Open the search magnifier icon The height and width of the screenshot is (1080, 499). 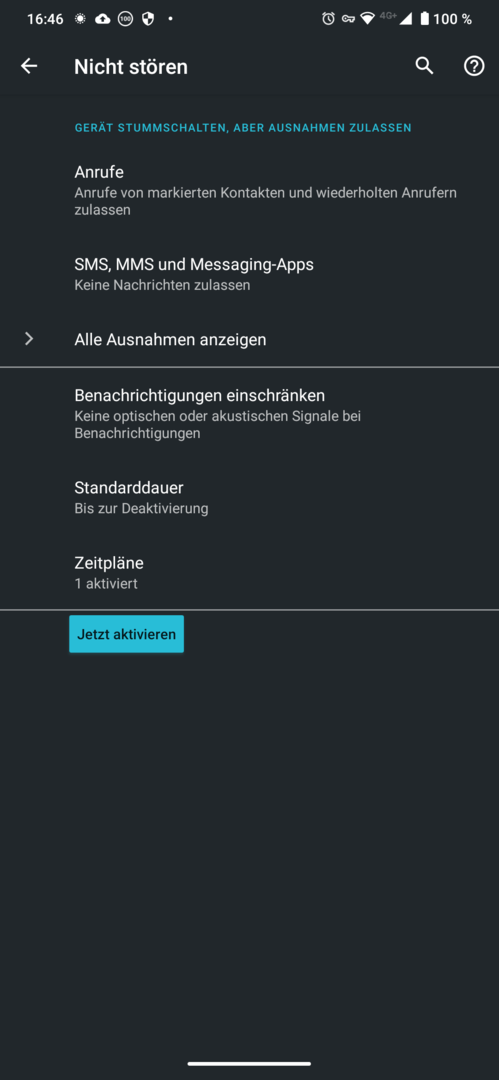point(425,66)
